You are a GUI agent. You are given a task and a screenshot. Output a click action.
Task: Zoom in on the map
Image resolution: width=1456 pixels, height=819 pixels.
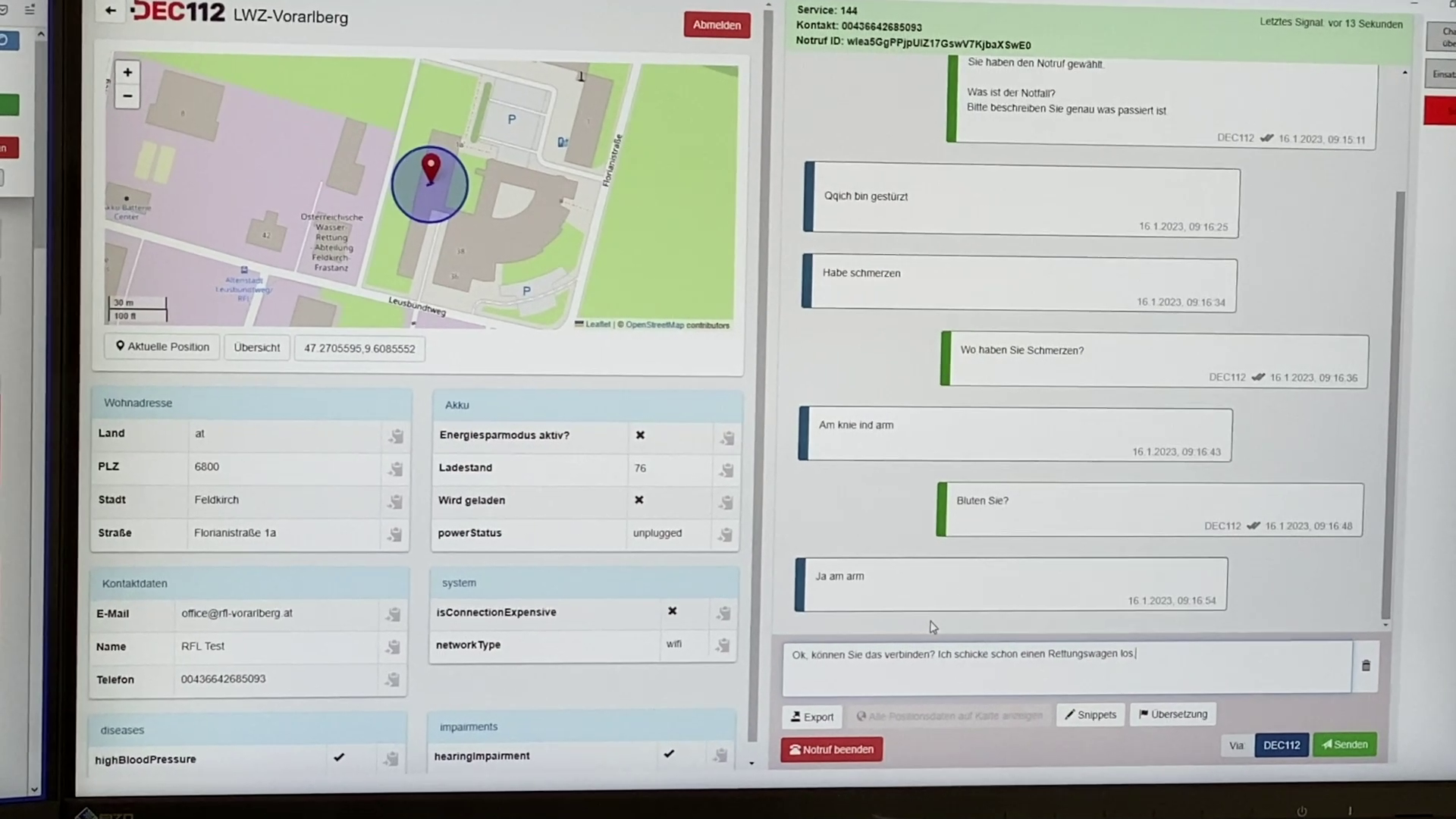click(127, 72)
